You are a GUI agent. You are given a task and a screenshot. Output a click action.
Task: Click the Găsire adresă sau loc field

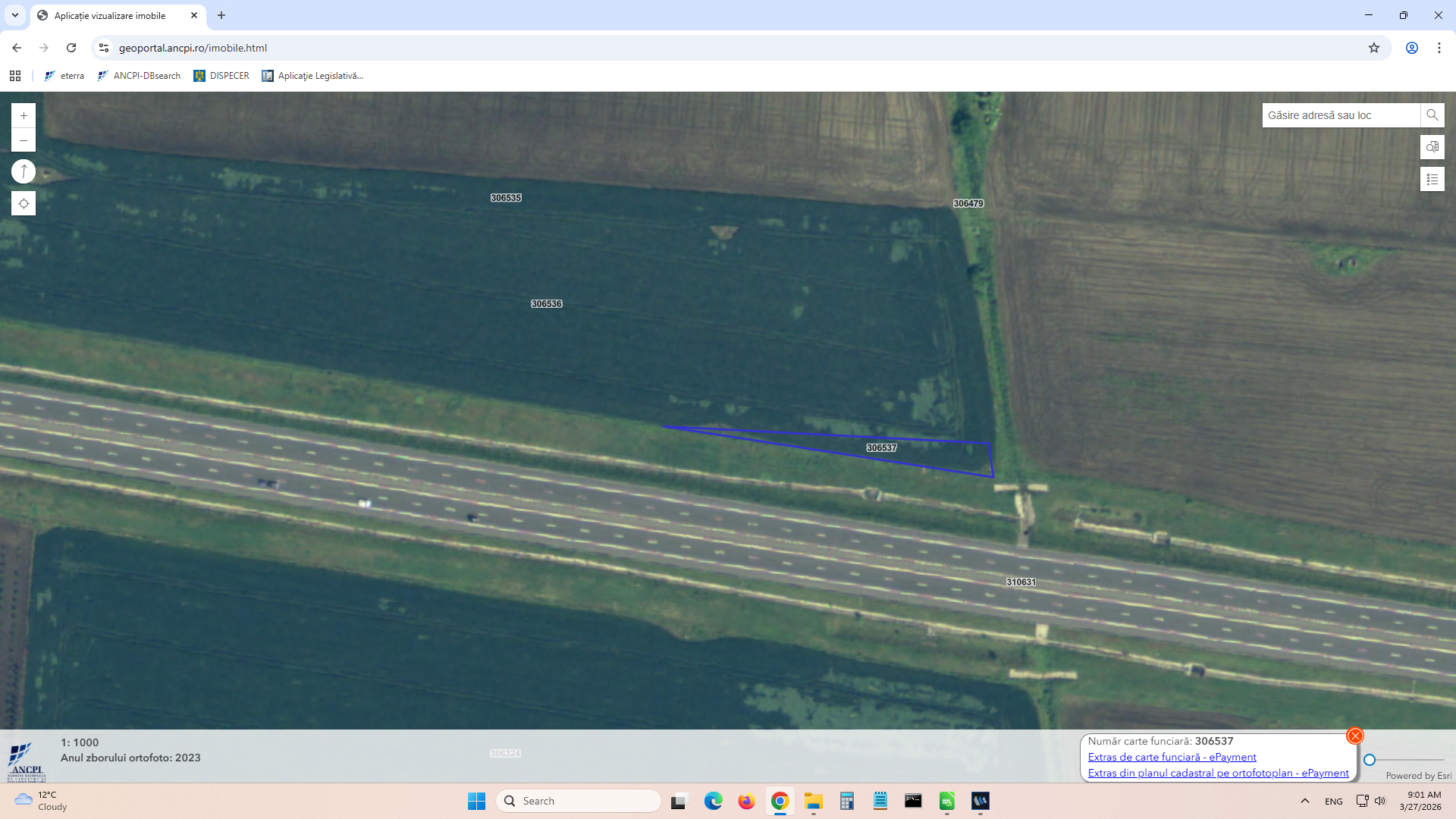1340,115
